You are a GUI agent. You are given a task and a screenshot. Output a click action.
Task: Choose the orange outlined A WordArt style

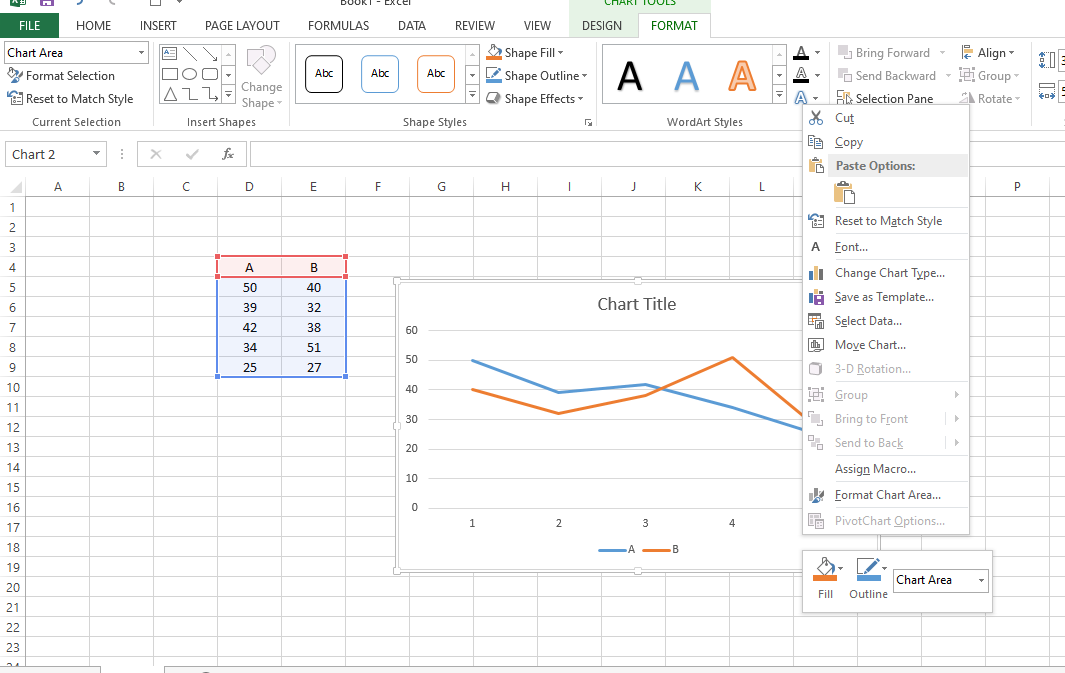coord(742,75)
